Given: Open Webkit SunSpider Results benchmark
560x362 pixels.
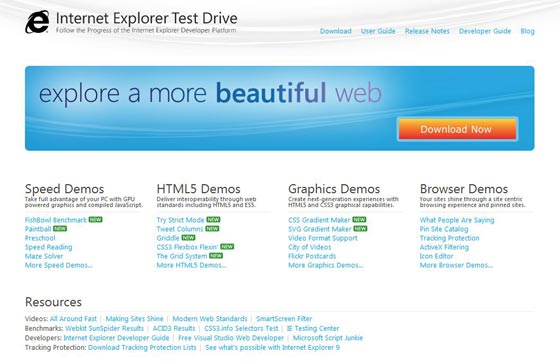Looking at the screenshot, I should click(x=104, y=328).
